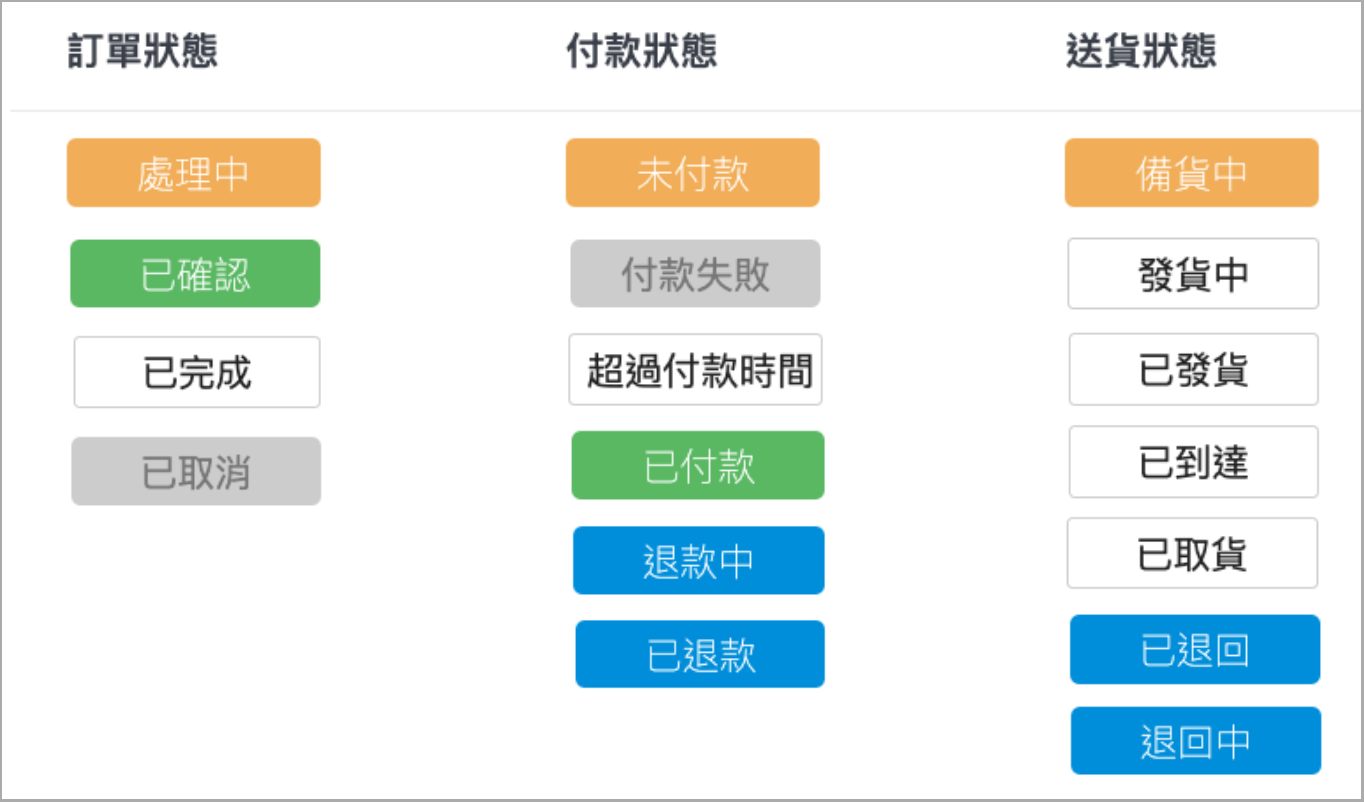Screen dimensions: 1364x802
Task: Select the 發貨中 delivery status
Action: click(1193, 274)
